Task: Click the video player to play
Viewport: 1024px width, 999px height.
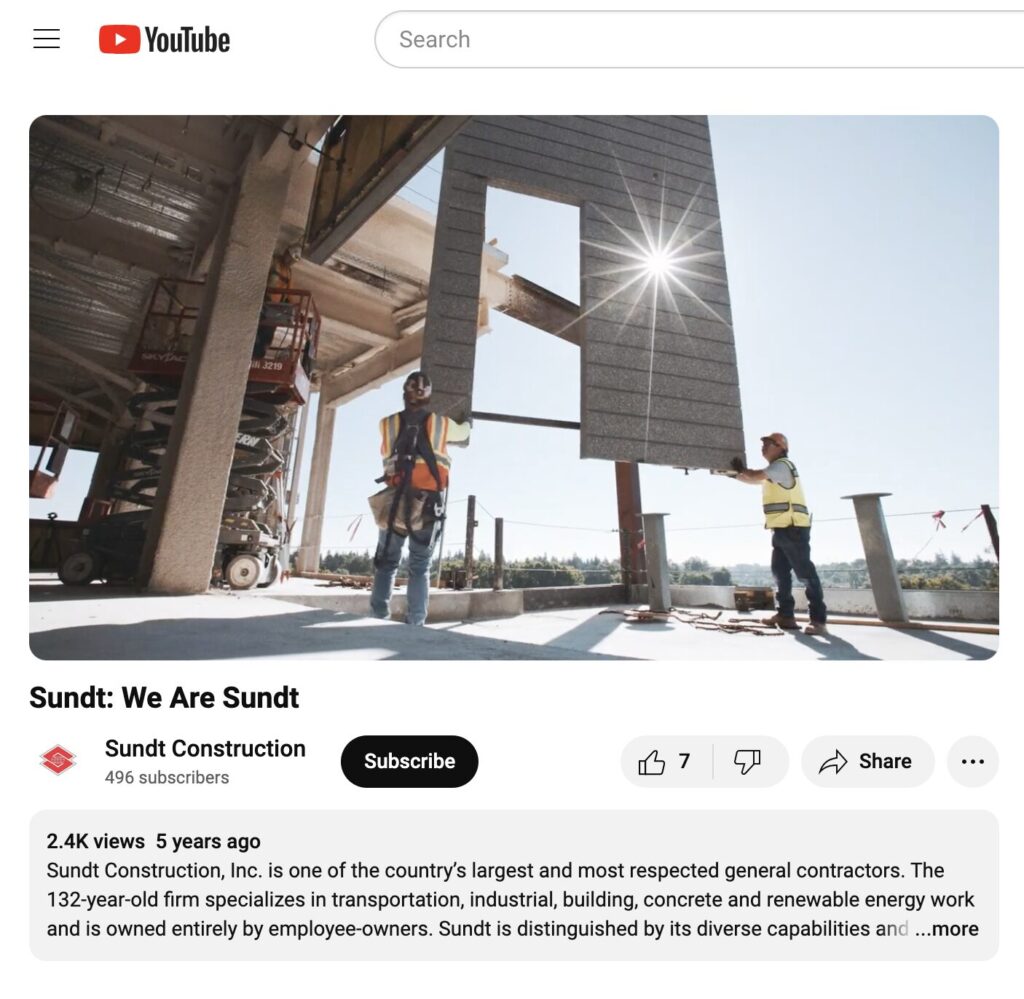Action: (514, 387)
